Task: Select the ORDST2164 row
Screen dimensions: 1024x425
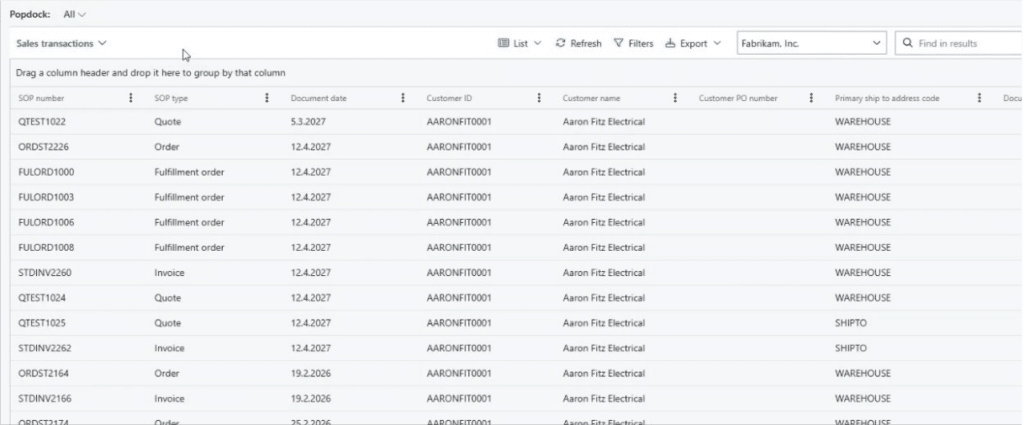Action: pos(516,373)
